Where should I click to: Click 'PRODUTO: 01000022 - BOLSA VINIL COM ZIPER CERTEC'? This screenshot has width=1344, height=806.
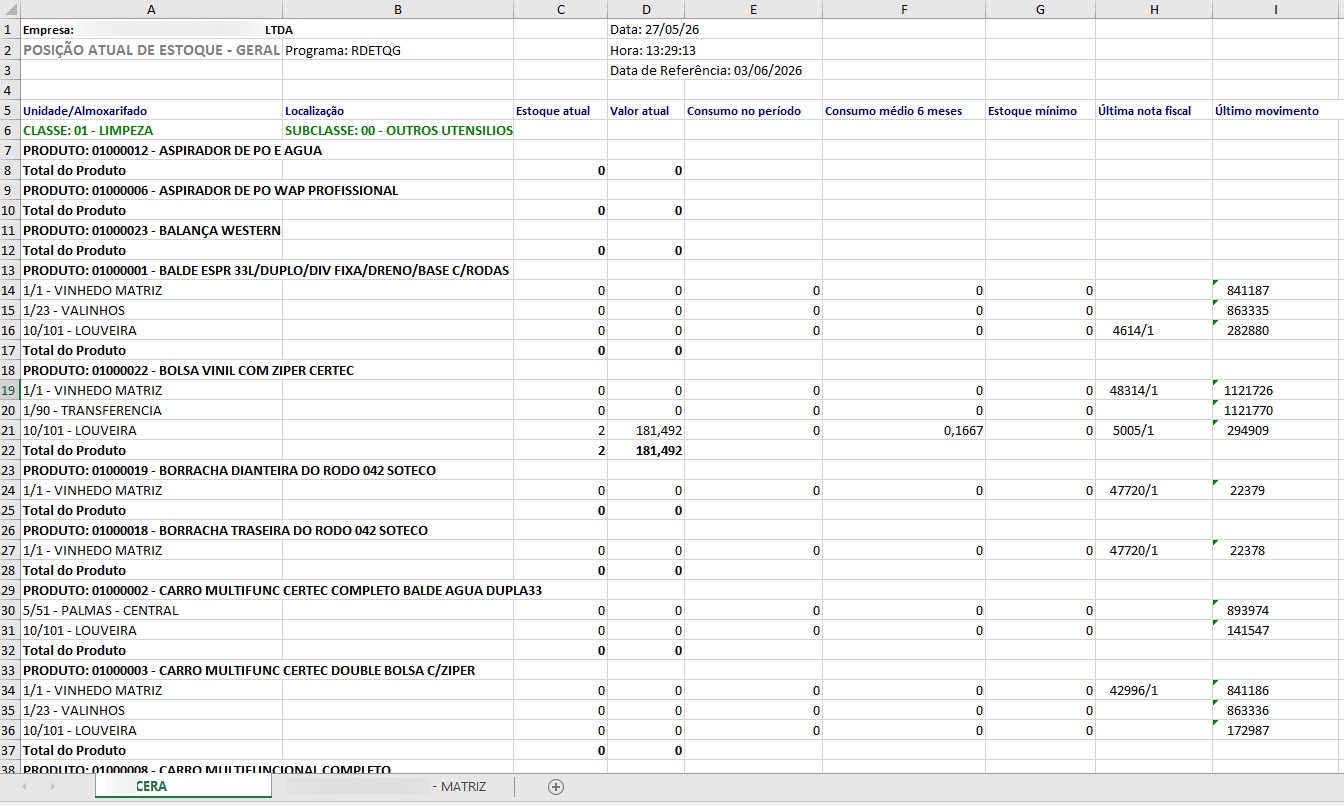click(x=188, y=370)
